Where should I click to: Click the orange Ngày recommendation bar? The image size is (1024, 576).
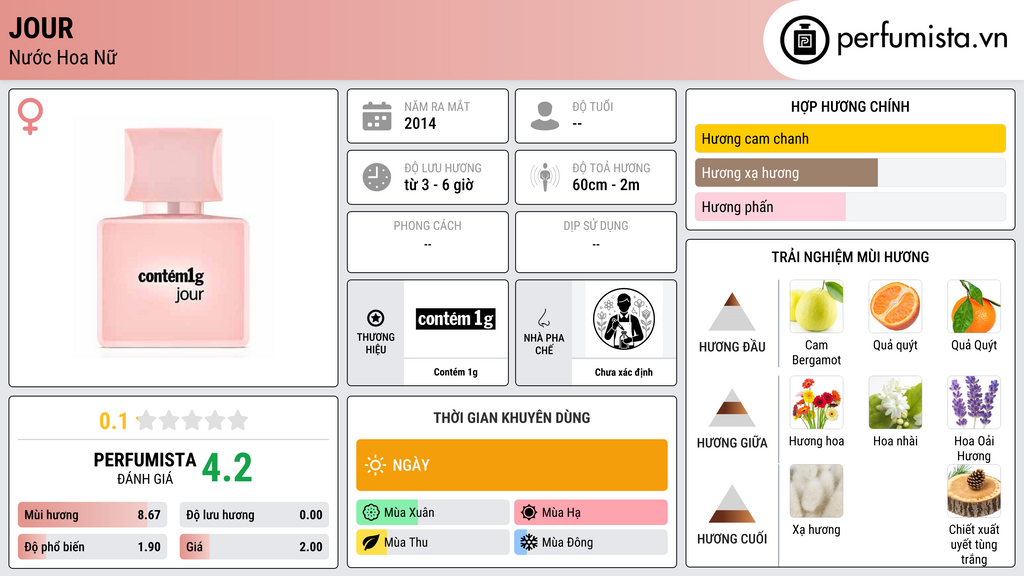(x=512, y=465)
